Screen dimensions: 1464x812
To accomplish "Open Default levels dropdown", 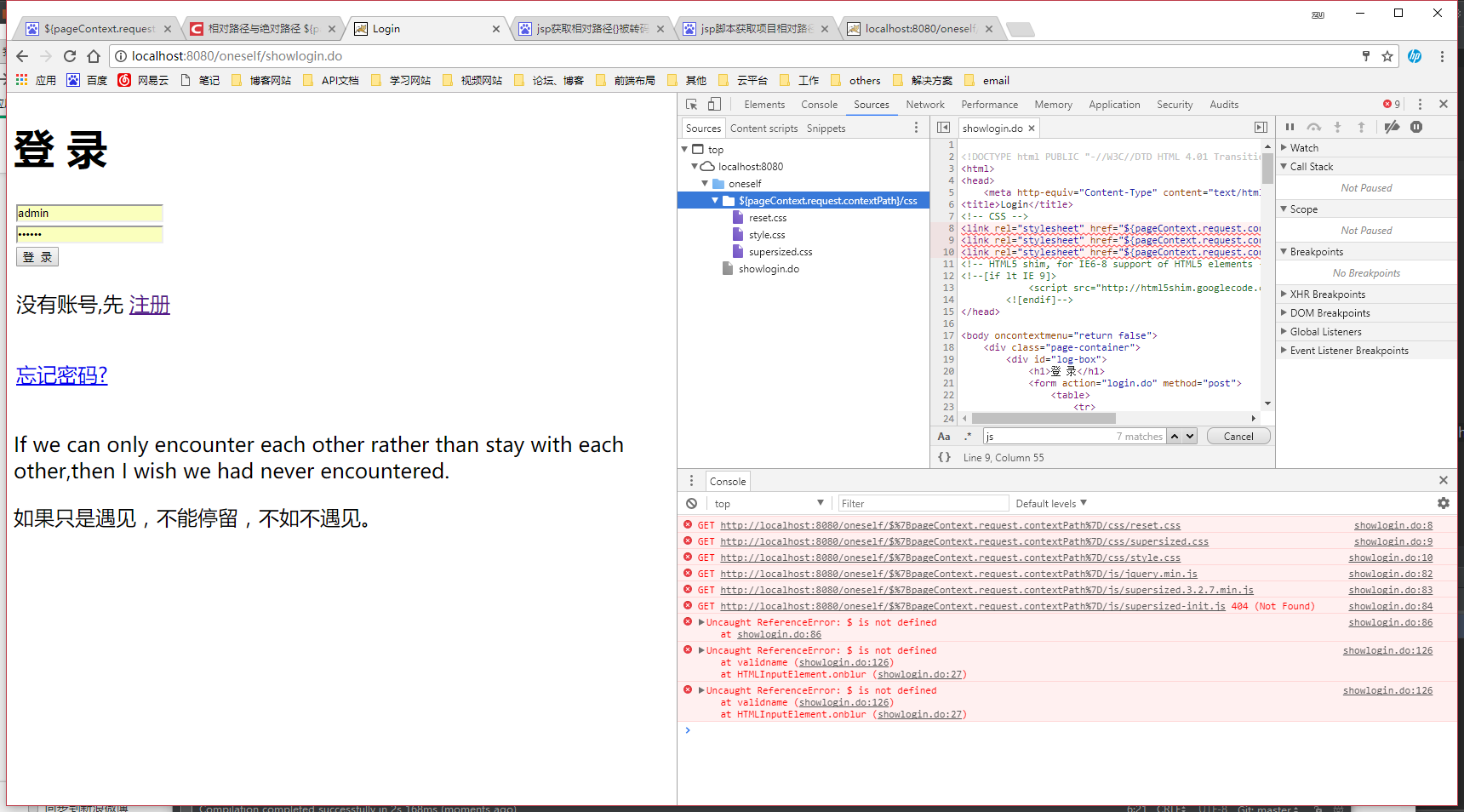I will click(1051, 504).
